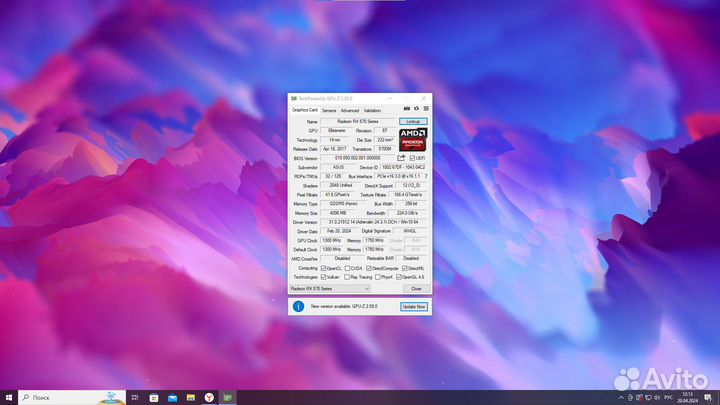Click the blue info icon

(298, 306)
